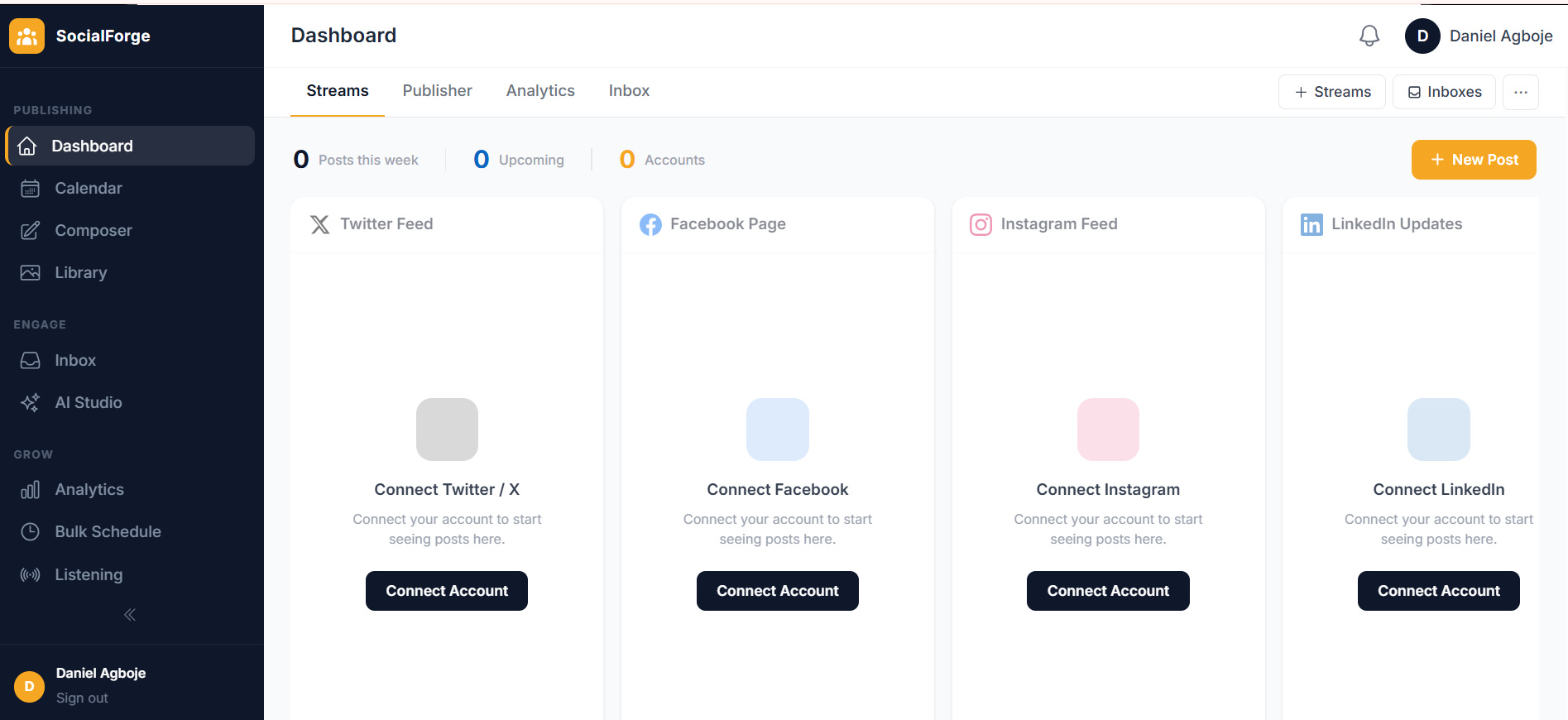
Task: Select the Composer pencil icon
Action: 30,230
